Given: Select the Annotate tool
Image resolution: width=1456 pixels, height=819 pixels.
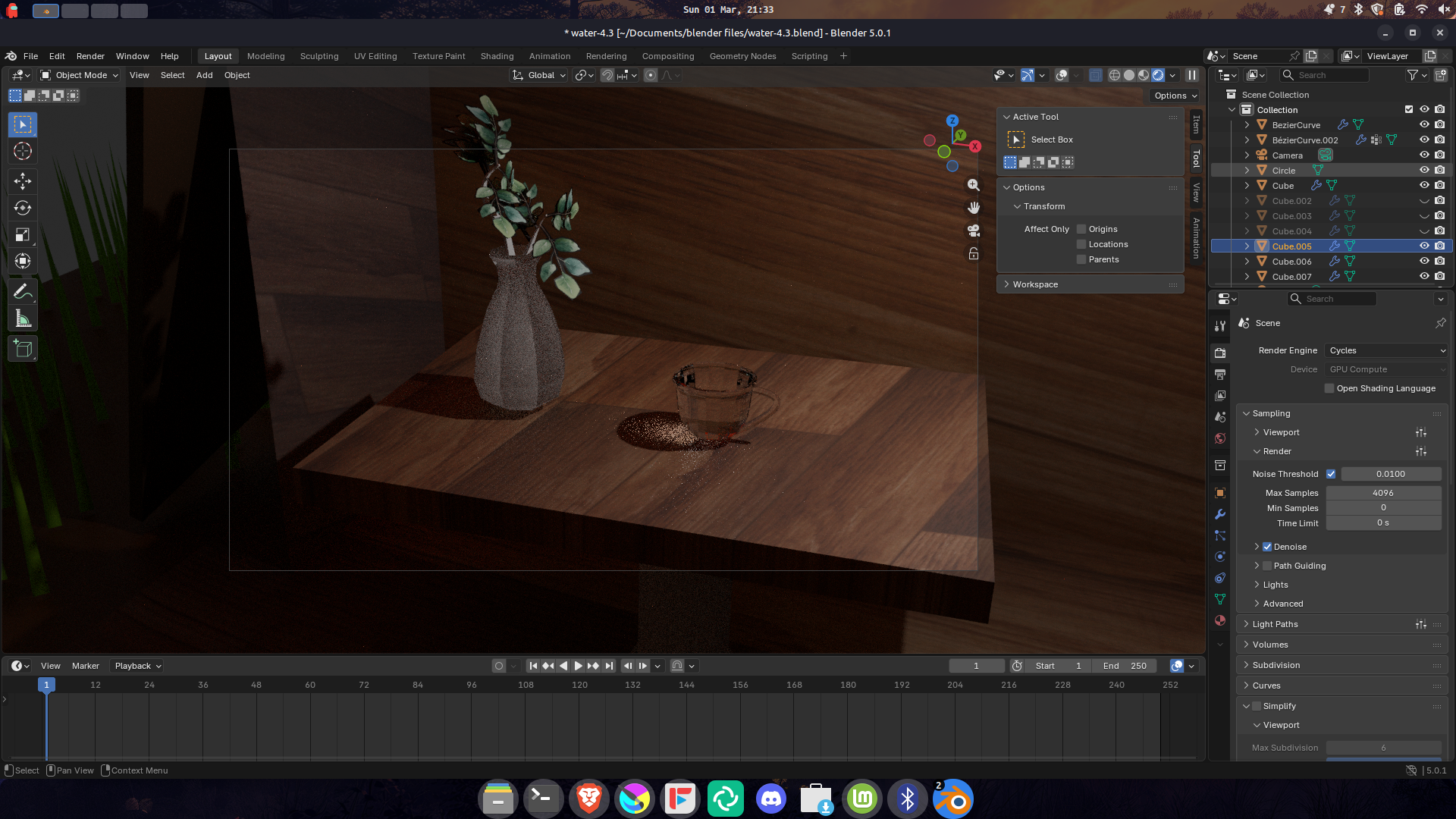Looking at the screenshot, I should [x=23, y=292].
